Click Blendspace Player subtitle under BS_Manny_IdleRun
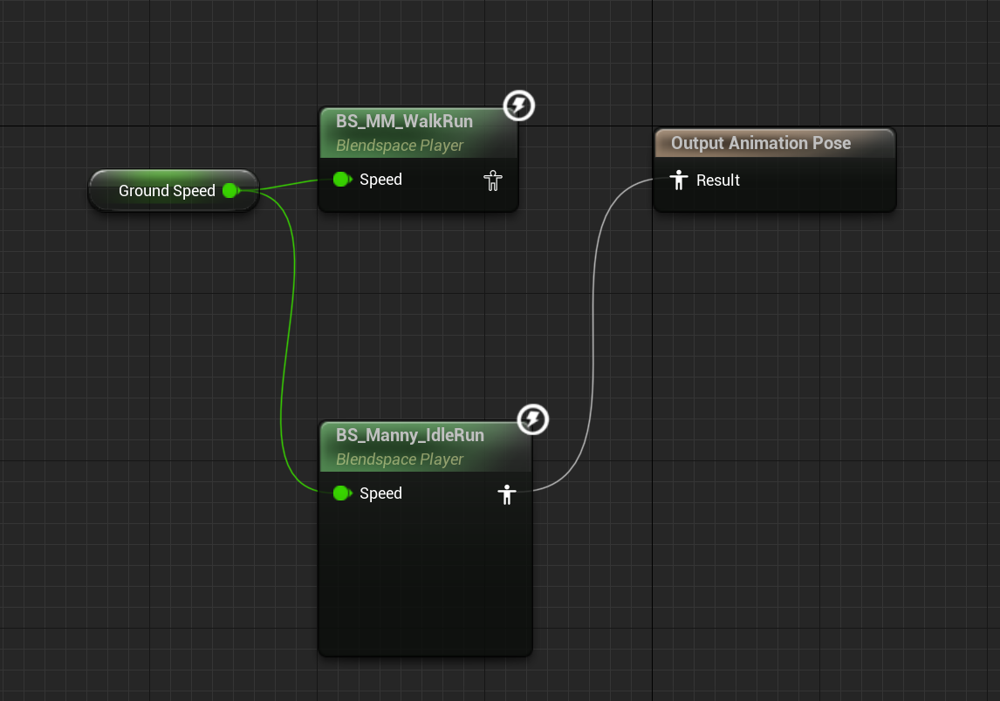This screenshot has height=701, width=1000. (x=400, y=459)
